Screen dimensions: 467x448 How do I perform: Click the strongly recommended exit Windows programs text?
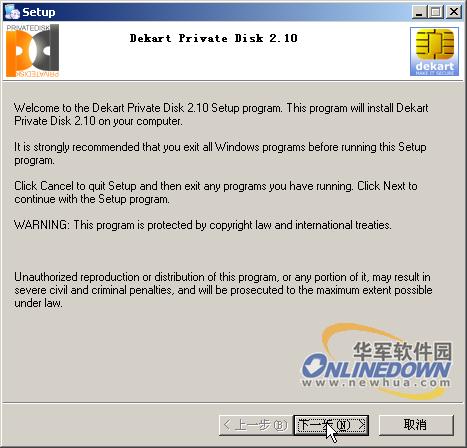pos(220,153)
